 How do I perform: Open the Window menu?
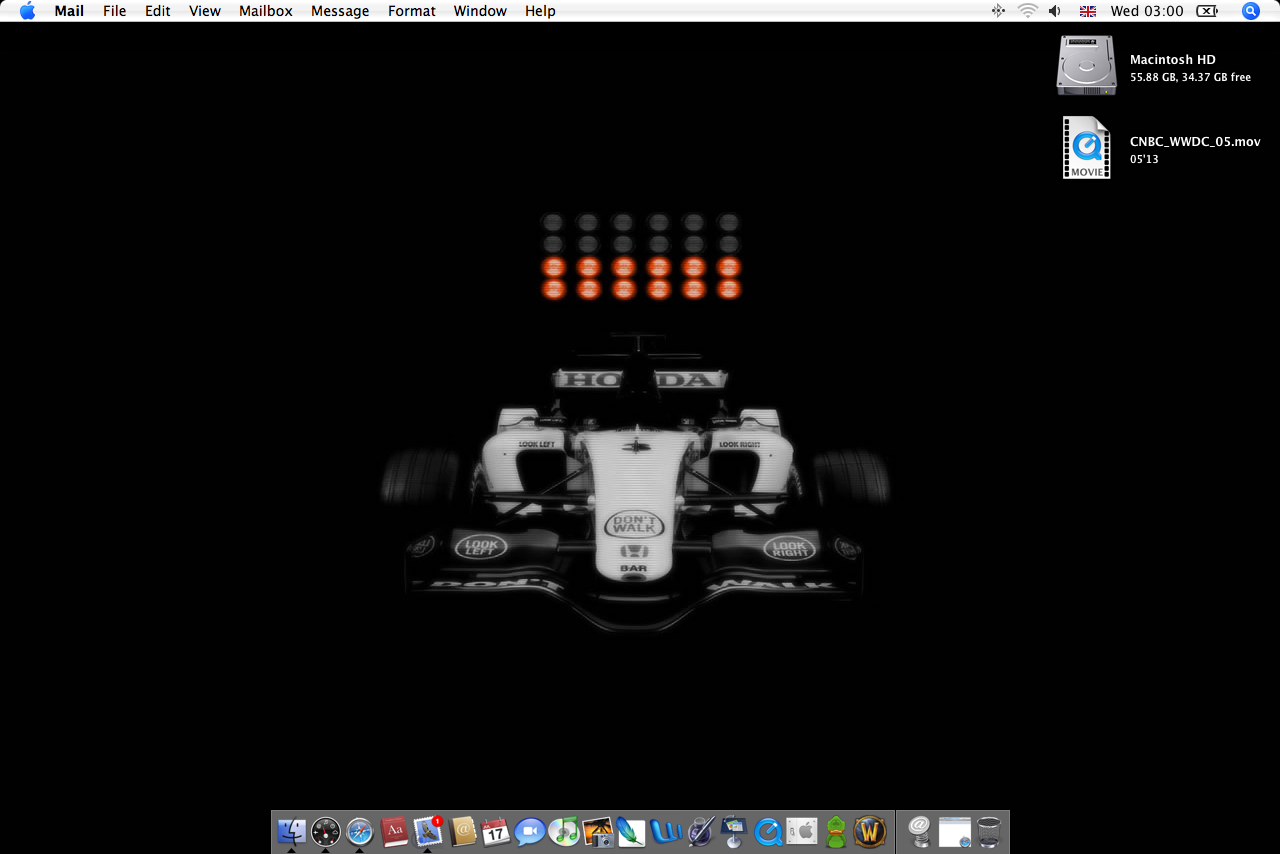[480, 11]
